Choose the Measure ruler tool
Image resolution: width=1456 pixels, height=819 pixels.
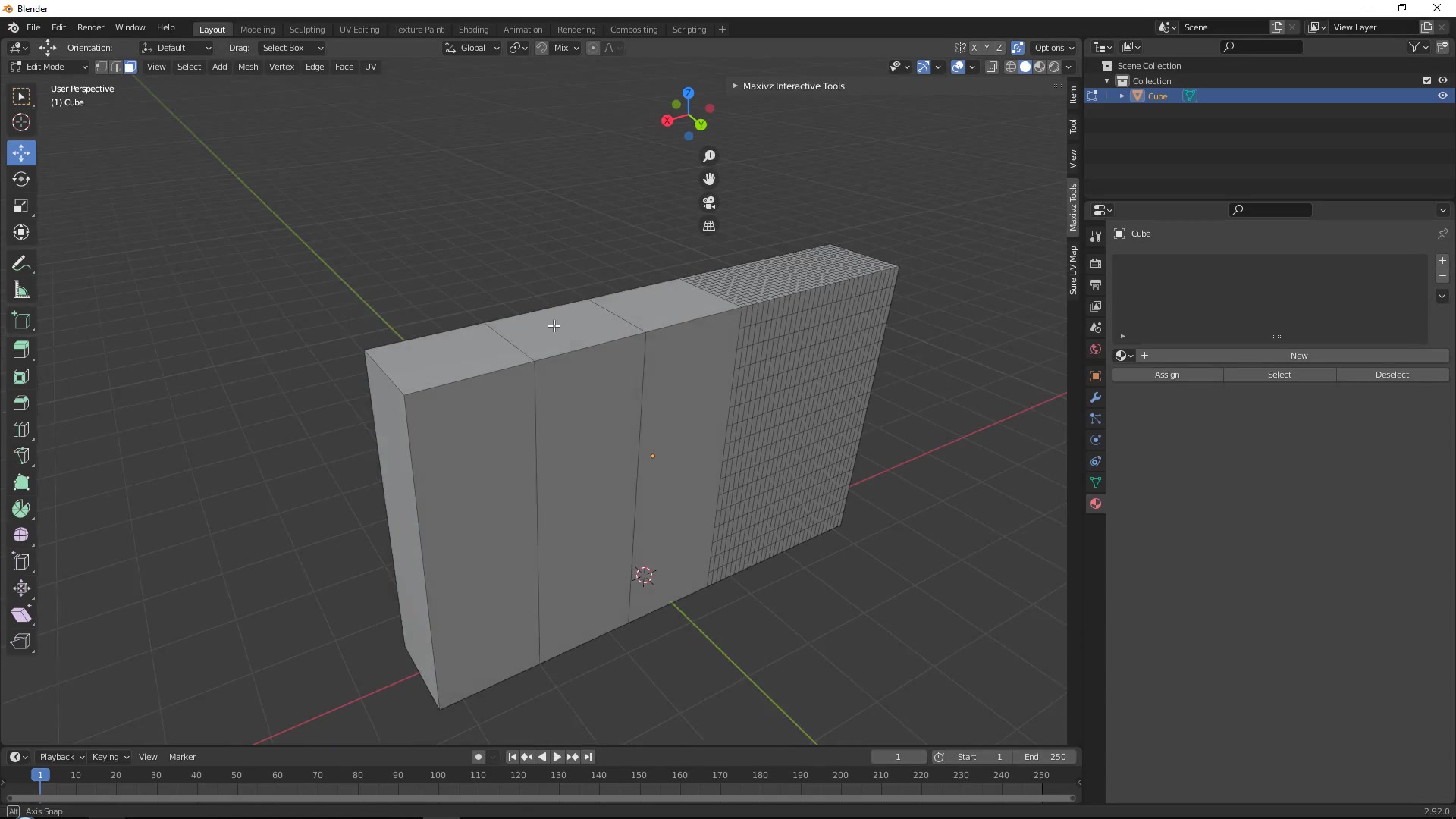[x=21, y=290]
